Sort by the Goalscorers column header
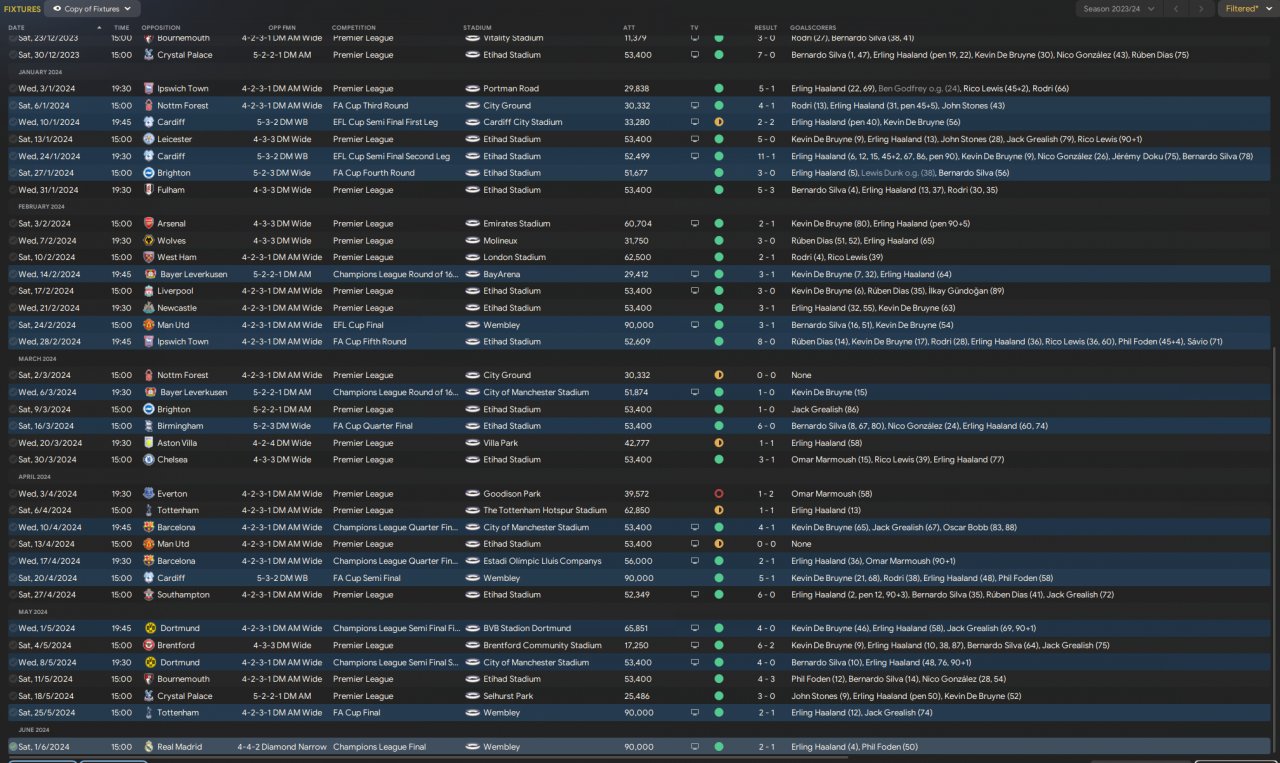Screen dimensions: 1280x763 pyautogui.click(x=813, y=27)
